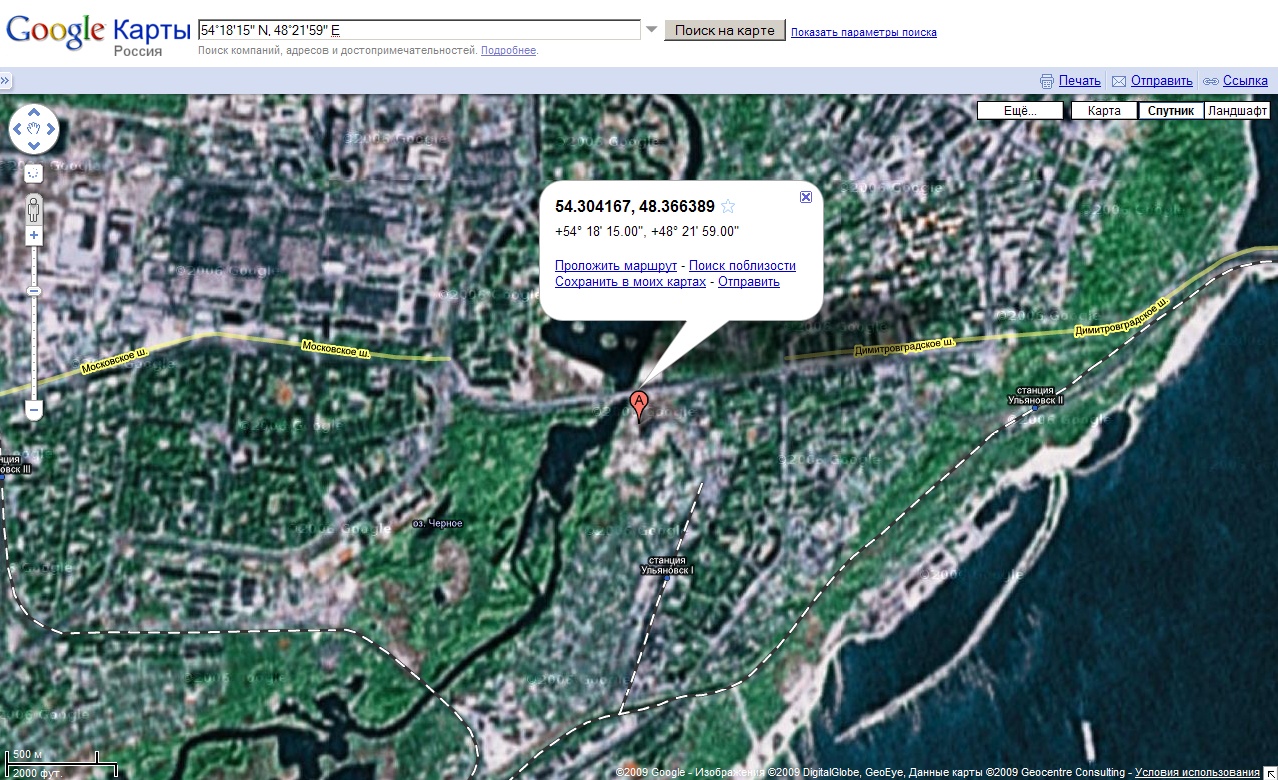
Task: Switch to Карта map view
Action: [x=1104, y=111]
